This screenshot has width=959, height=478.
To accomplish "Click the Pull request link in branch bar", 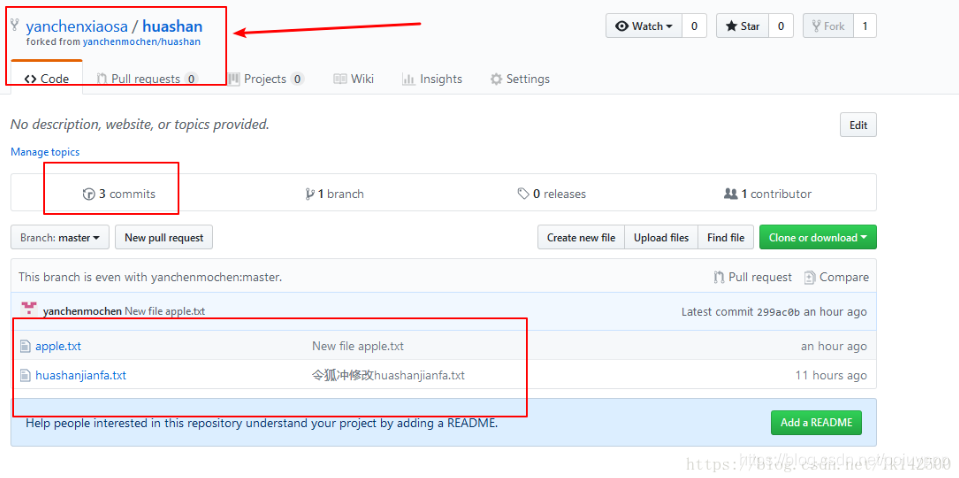I will coord(753,277).
